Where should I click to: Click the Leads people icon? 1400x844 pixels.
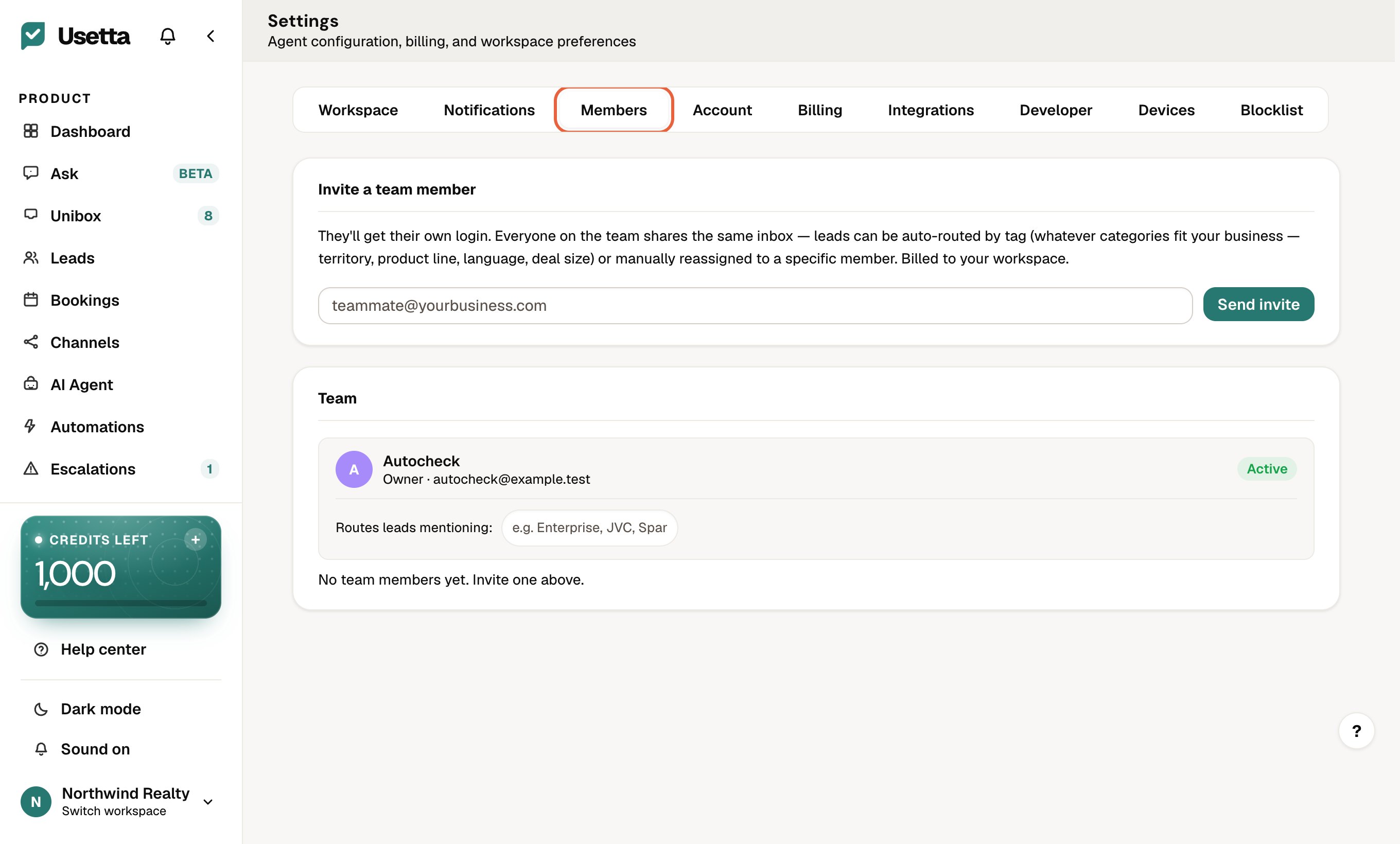(31, 258)
